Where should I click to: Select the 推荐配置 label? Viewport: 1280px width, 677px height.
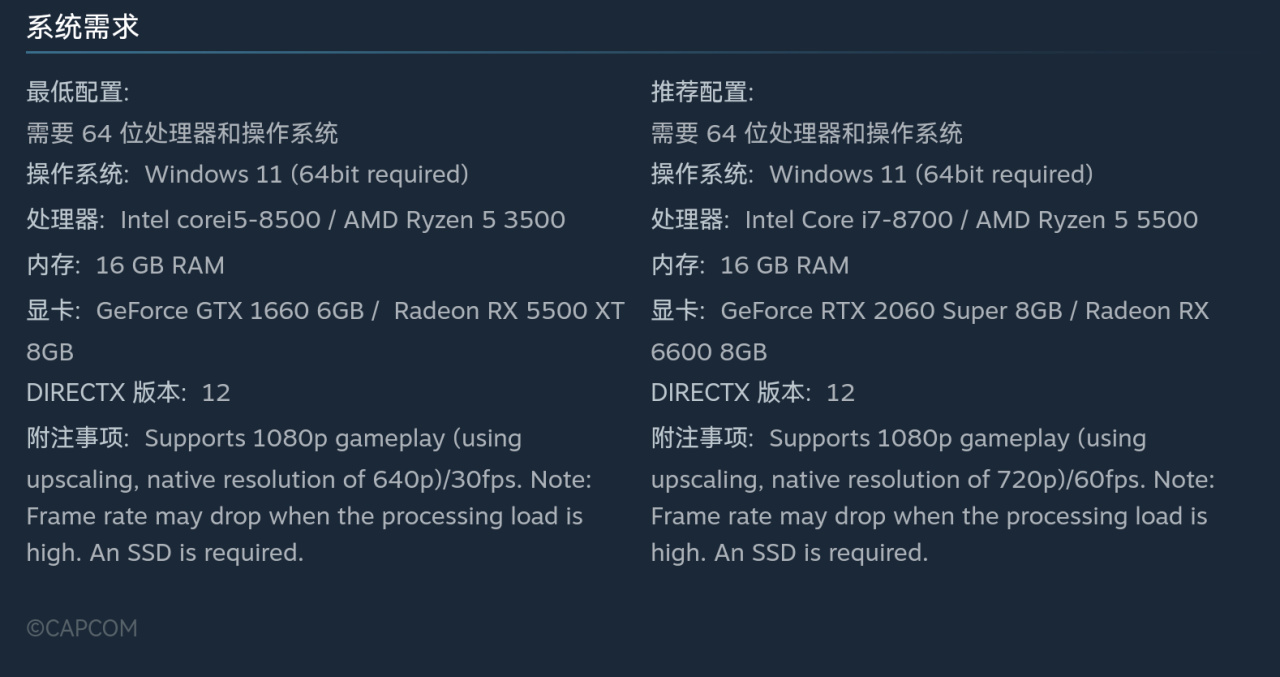coord(702,93)
